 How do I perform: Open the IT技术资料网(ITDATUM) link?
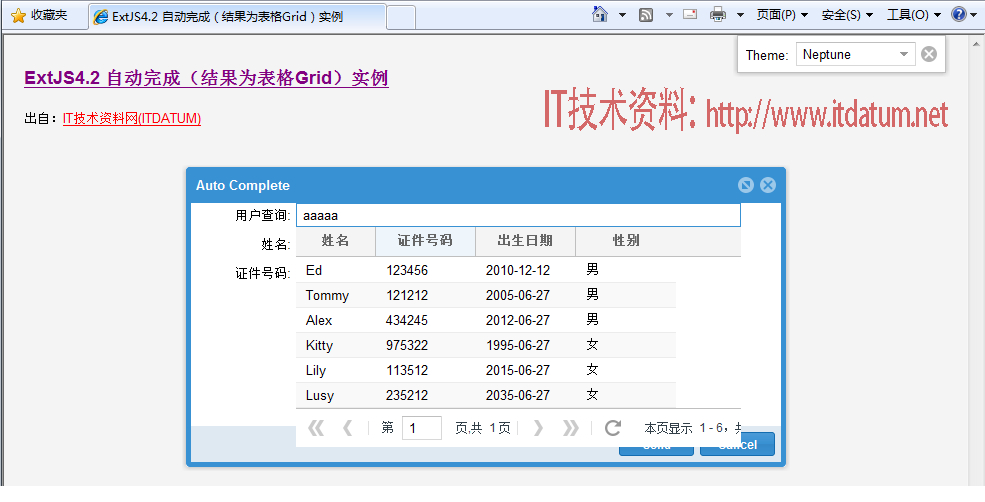132,118
